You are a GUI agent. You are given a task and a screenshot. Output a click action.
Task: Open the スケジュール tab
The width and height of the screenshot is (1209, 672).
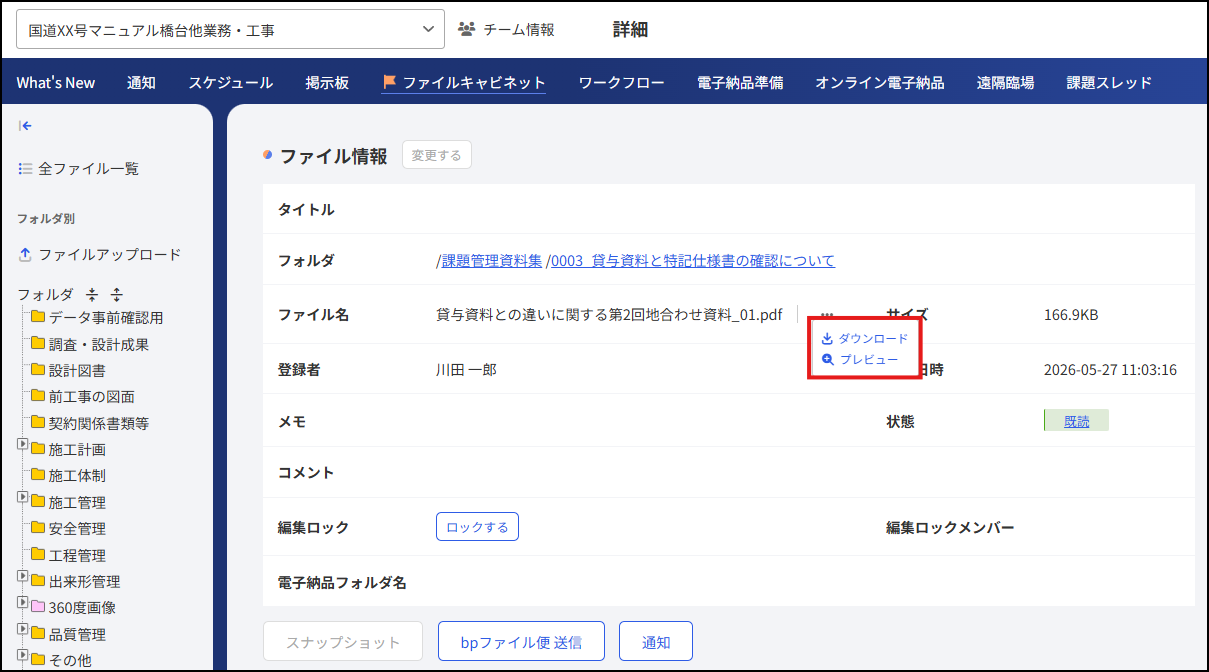[231, 83]
